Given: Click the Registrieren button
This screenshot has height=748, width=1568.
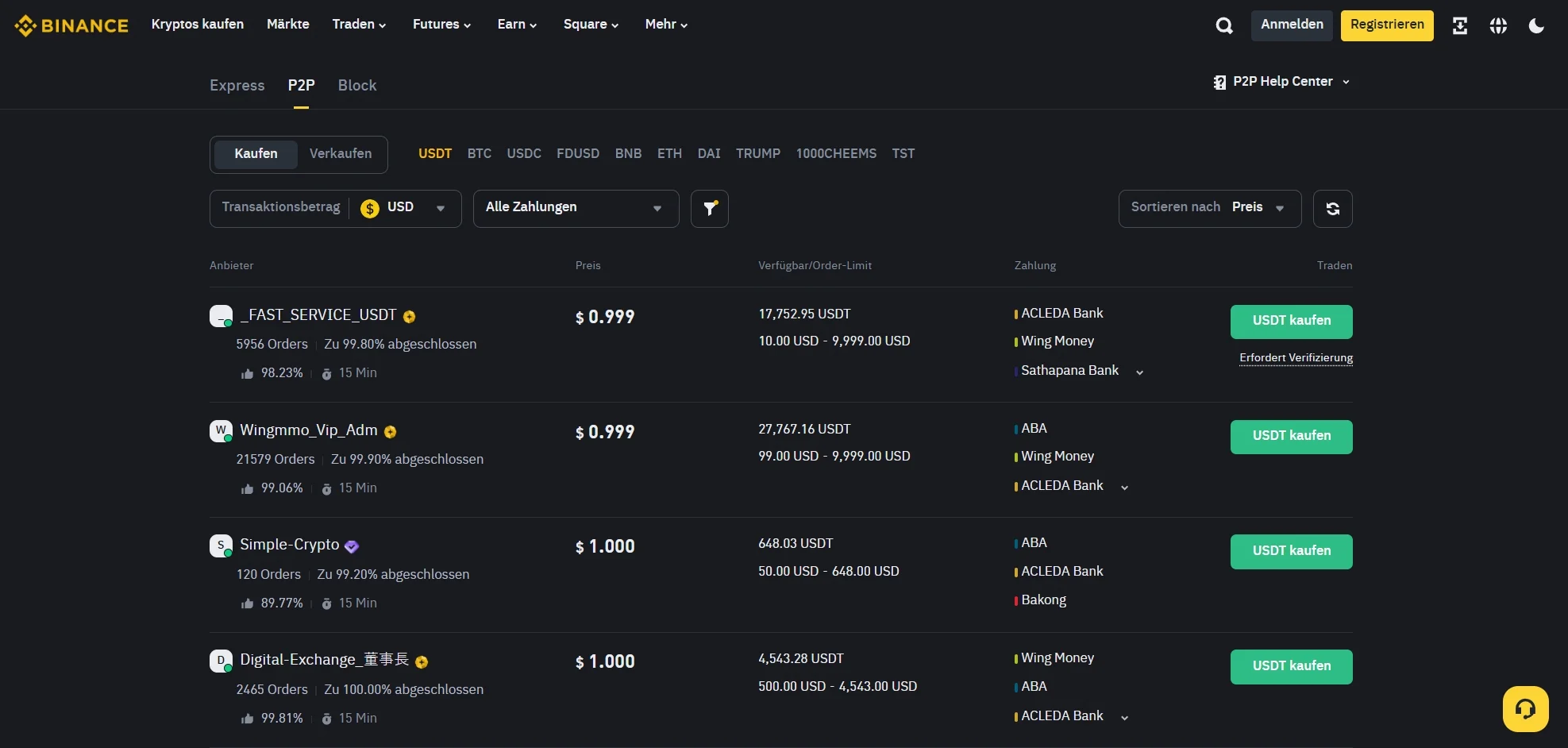Looking at the screenshot, I should [1387, 25].
